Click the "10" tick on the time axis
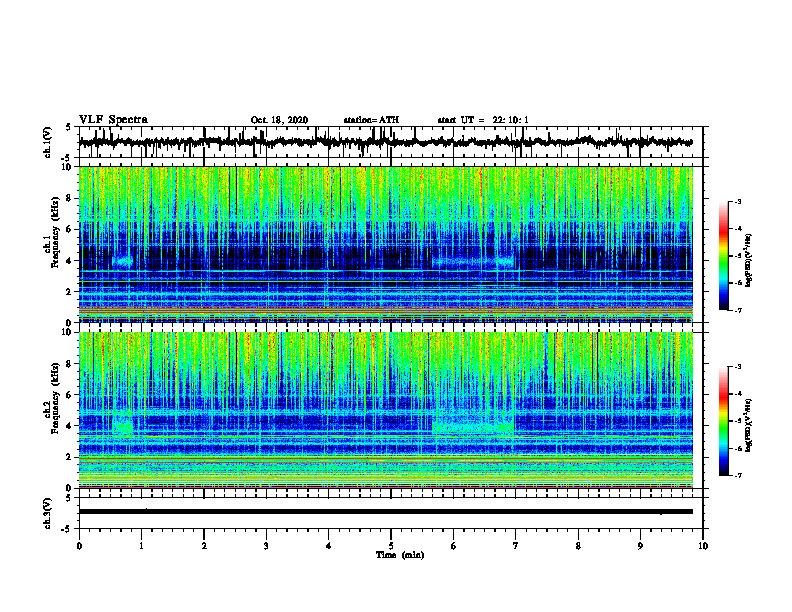The height and width of the screenshot is (612, 792). [703, 546]
